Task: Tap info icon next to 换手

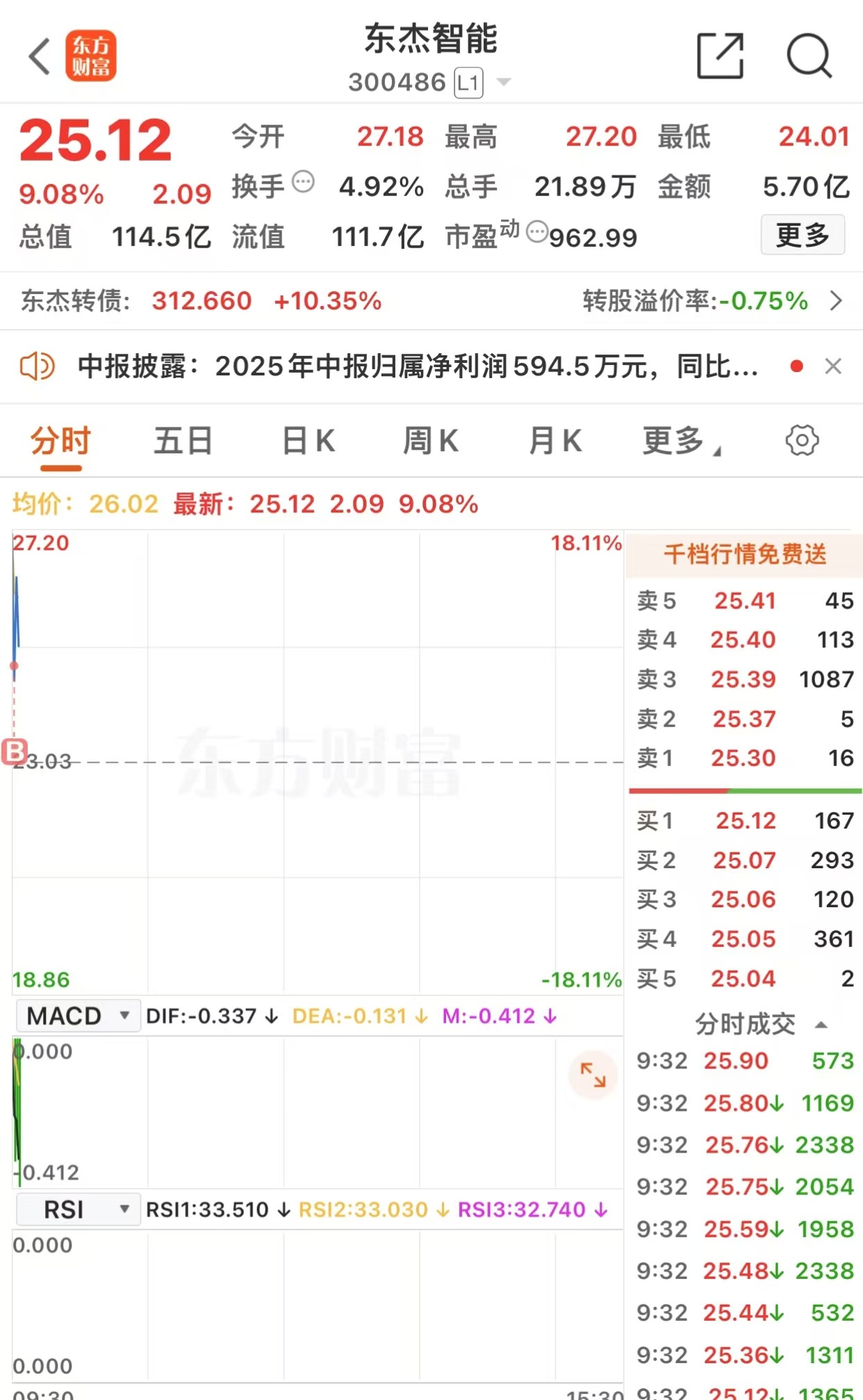Action: [303, 182]
